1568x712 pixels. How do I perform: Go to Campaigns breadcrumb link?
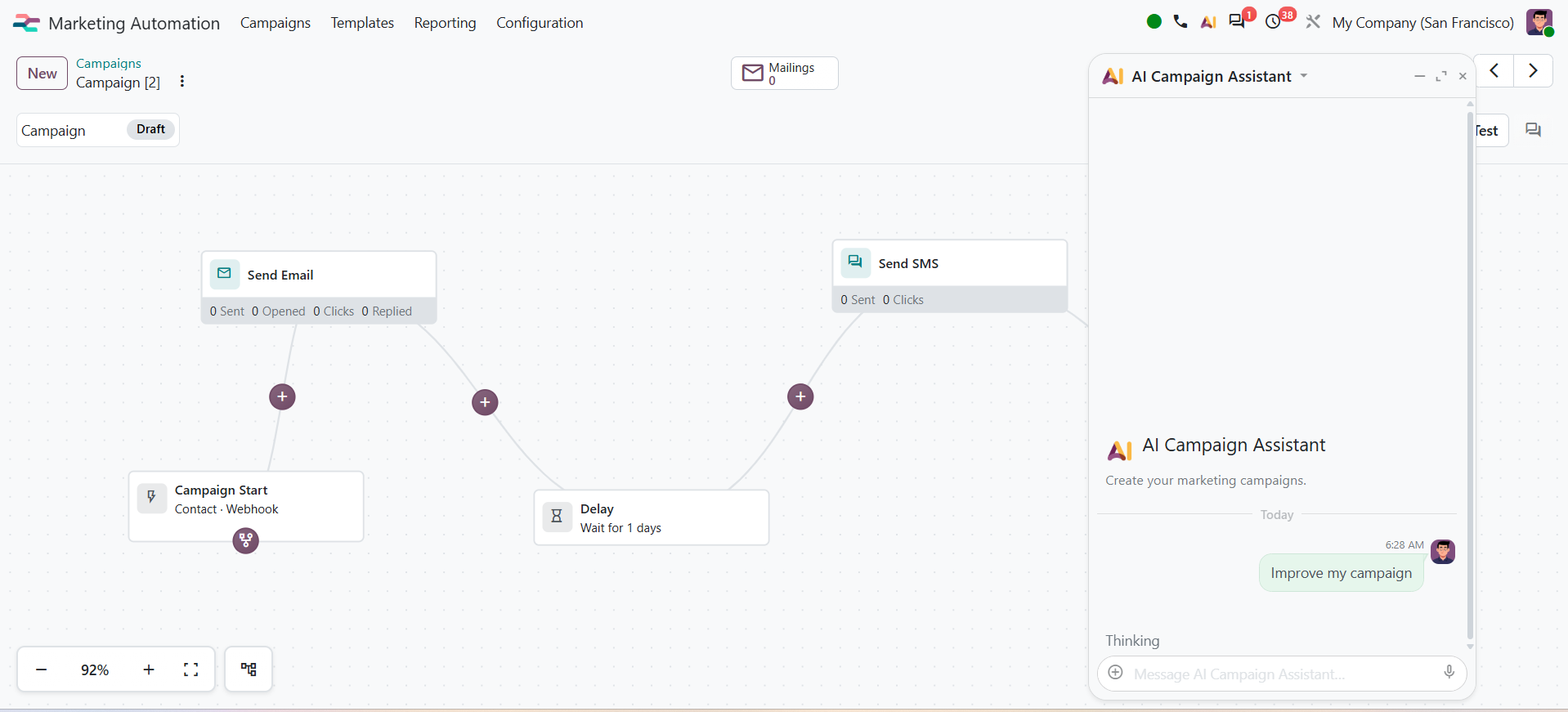[x=109, y=64]
